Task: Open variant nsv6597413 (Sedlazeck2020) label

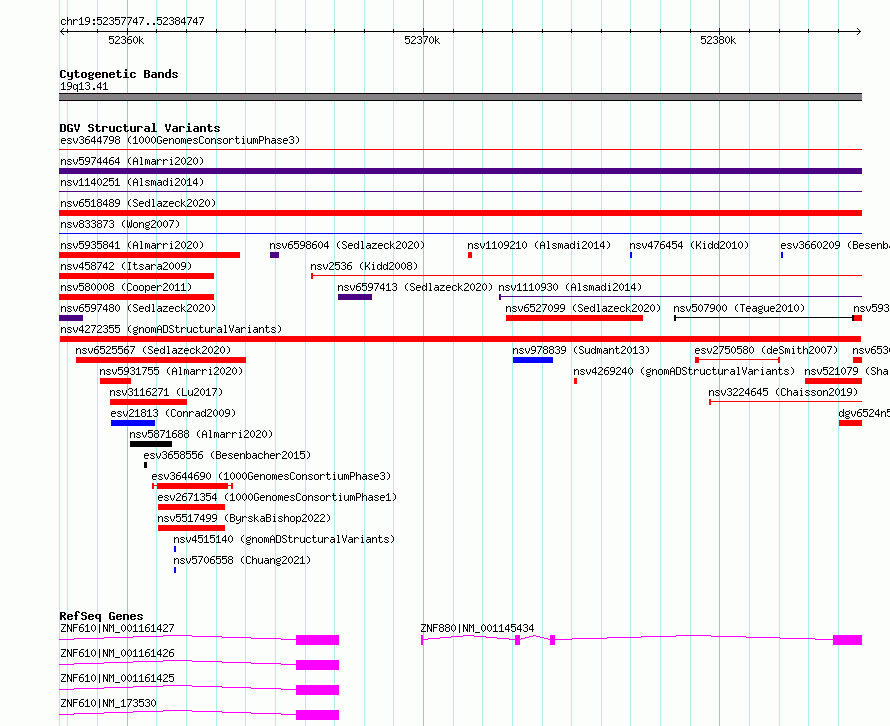Action: [415, 287]
